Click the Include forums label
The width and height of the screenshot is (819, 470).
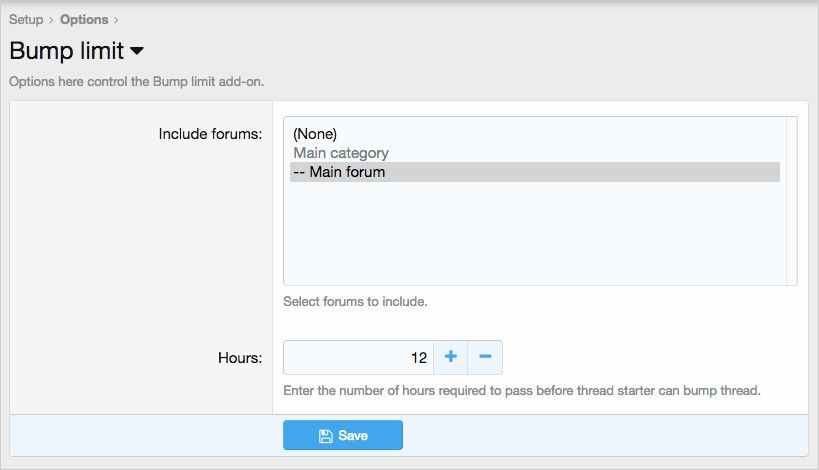pos(210,134)
